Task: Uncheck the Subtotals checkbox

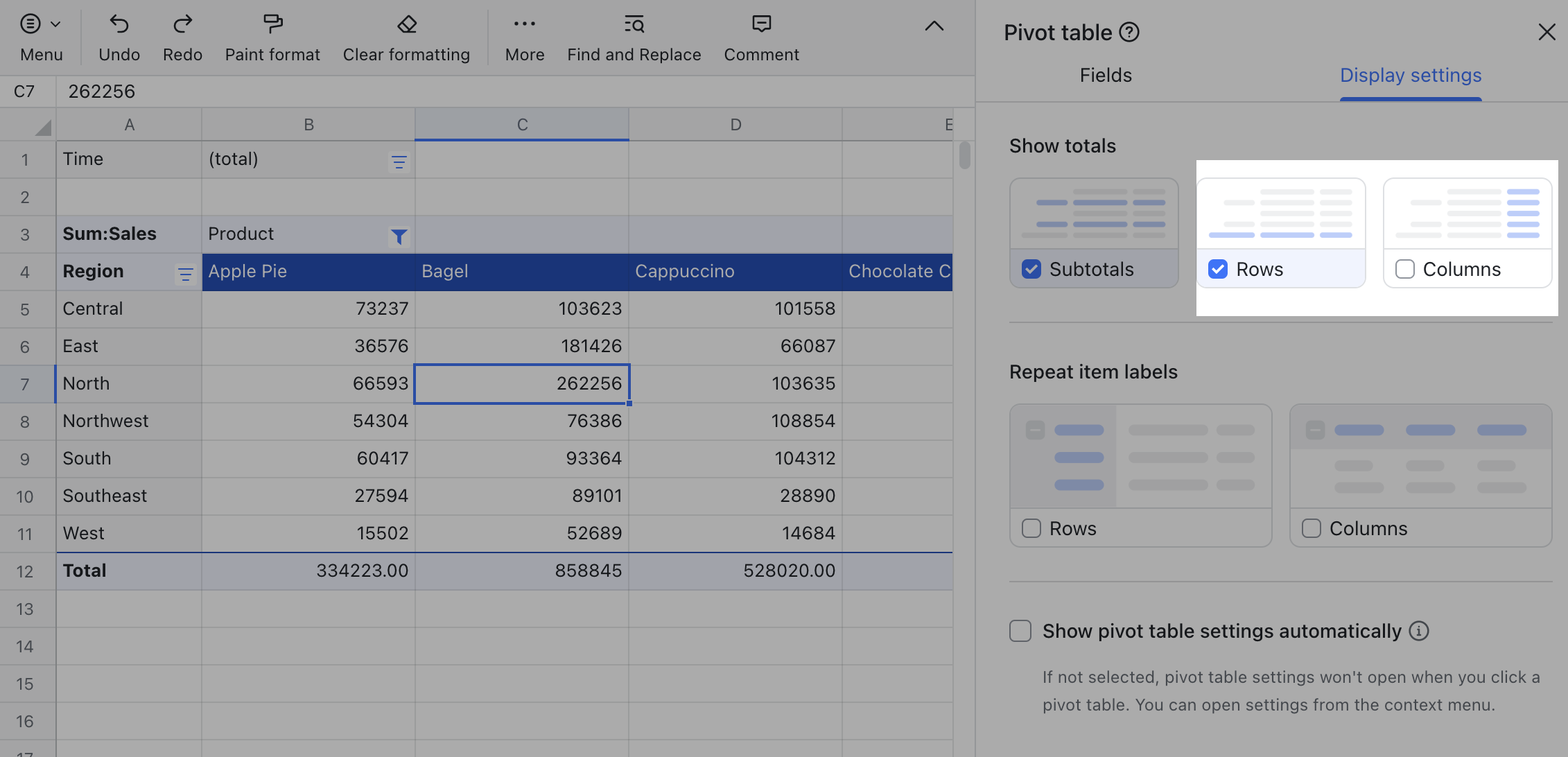Action: click(x=1032, y=269)
